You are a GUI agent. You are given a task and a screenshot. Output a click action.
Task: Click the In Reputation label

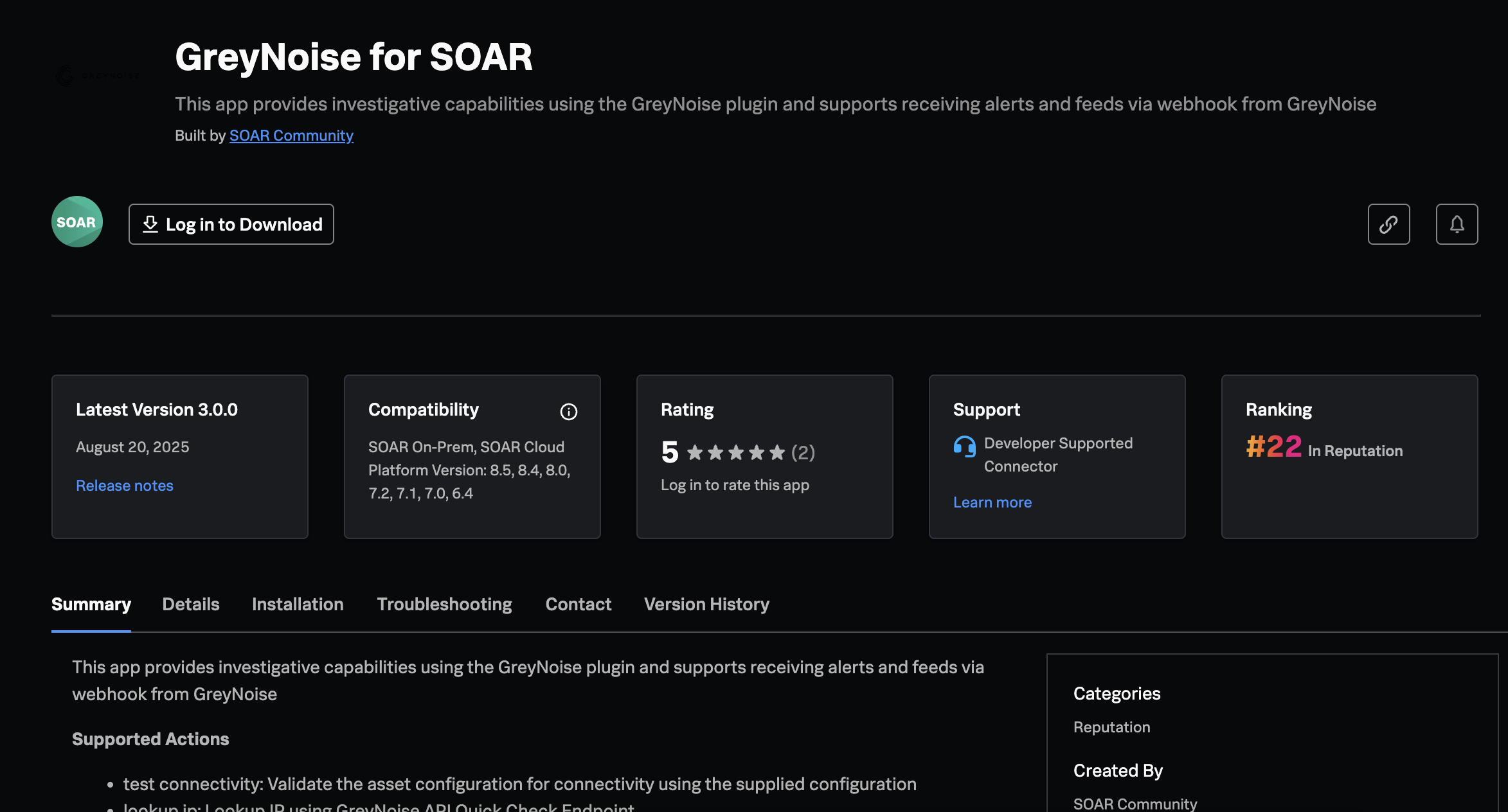tap(1355, 451)
